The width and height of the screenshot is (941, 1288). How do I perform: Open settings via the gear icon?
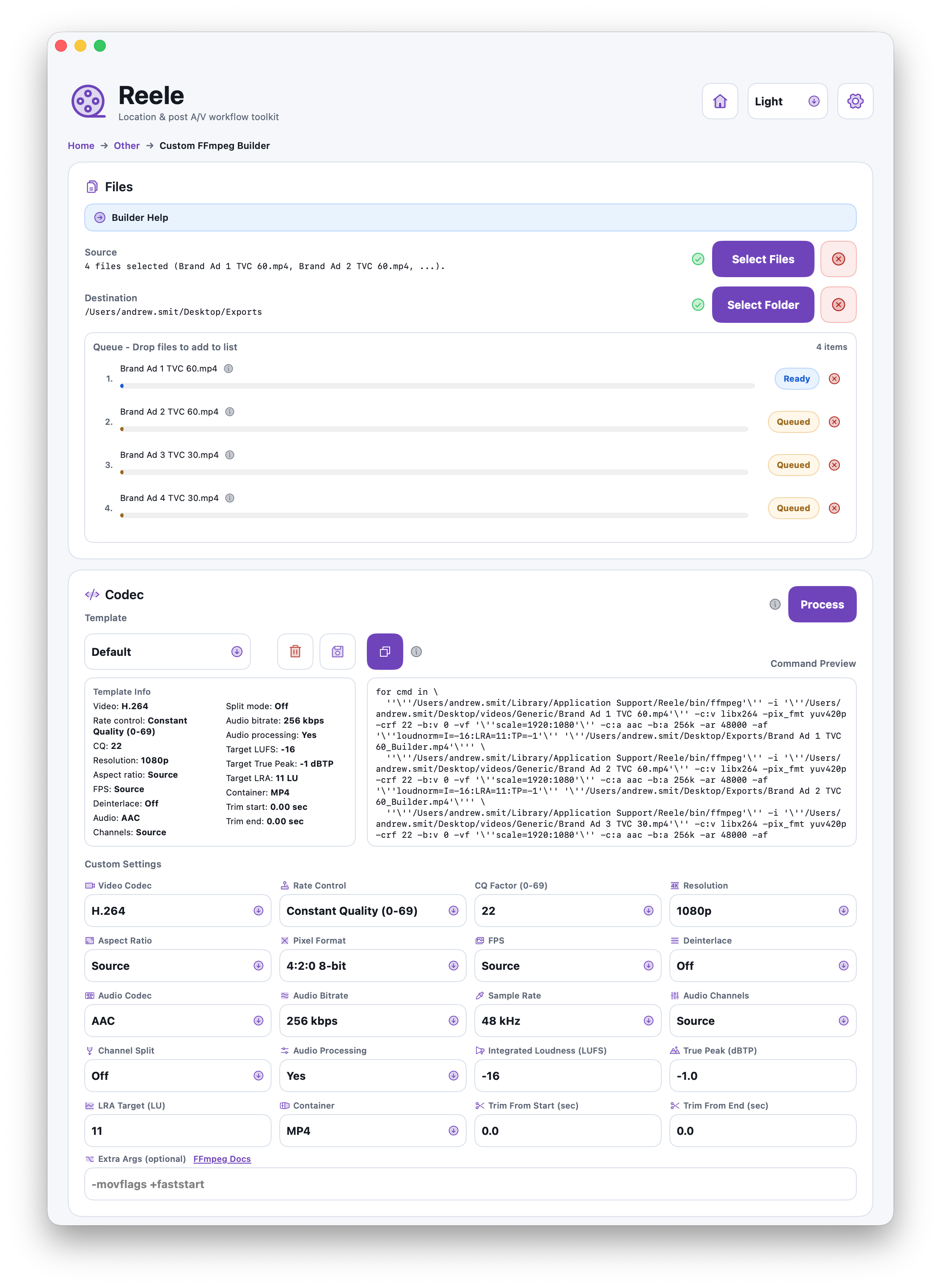(x=855, y=102)
